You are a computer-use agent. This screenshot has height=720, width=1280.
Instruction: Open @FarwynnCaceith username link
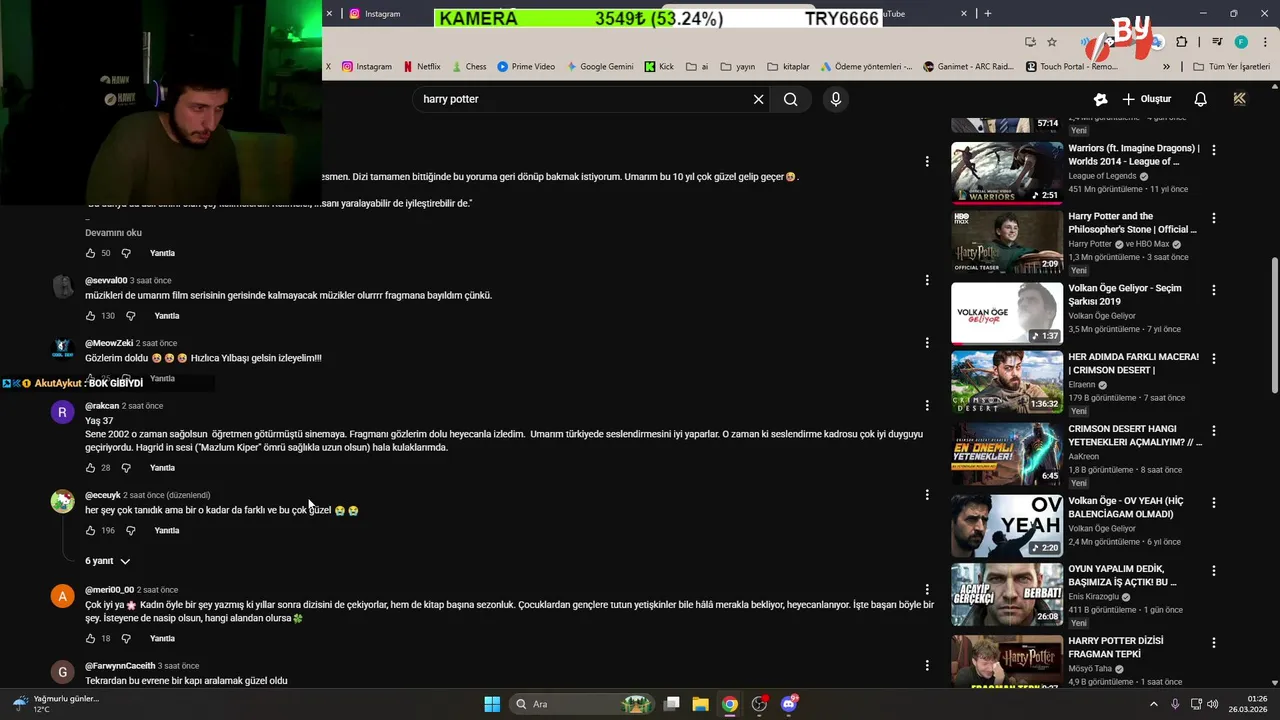pyautogui.click(x=120, y=666)
